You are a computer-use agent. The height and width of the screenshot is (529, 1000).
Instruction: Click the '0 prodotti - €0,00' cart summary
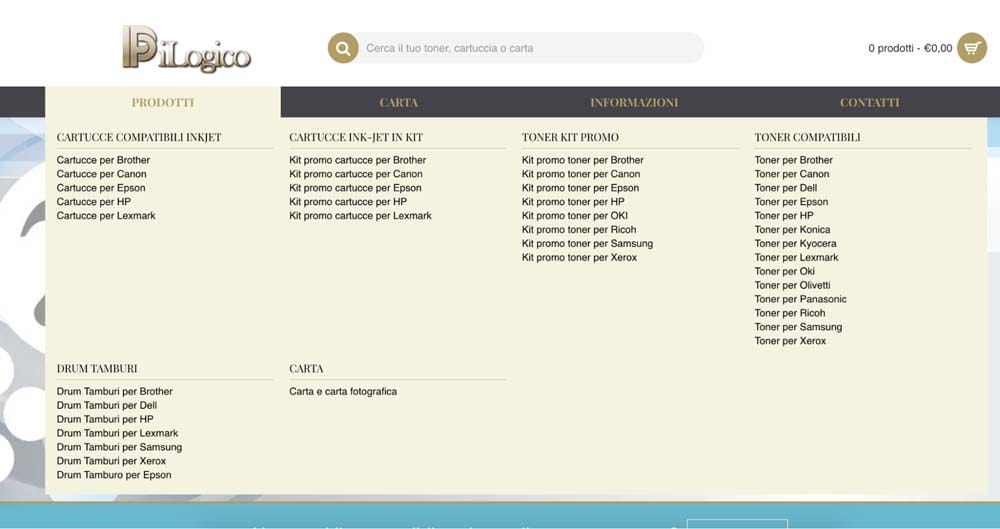coord(910,48)
